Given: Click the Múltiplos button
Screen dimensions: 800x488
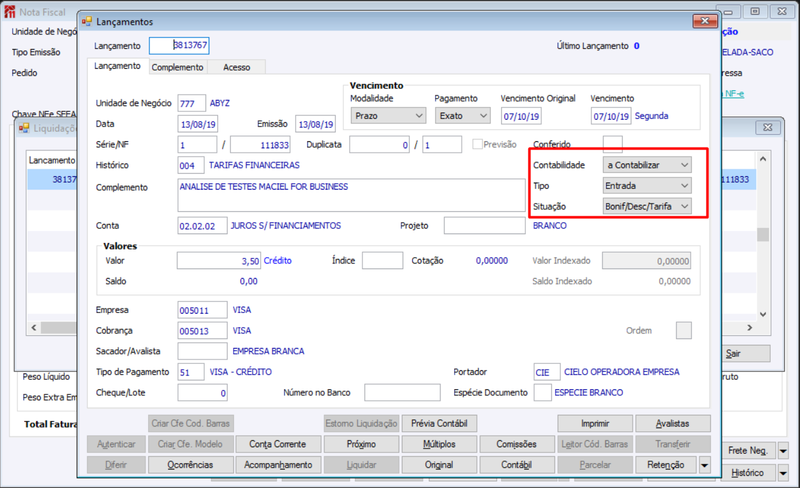Looking at the screenshot, I should pos(439,444).
